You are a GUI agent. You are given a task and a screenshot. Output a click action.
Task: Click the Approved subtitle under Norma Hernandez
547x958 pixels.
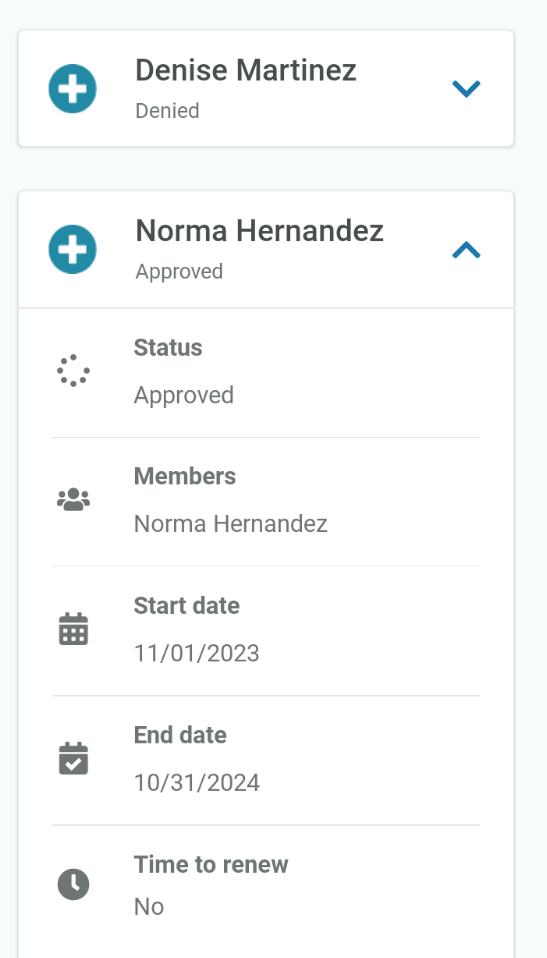point(179,271)
